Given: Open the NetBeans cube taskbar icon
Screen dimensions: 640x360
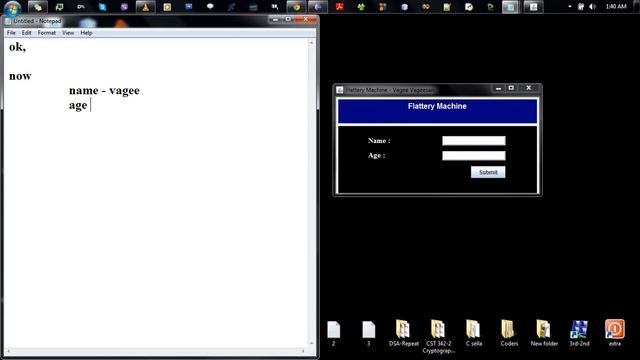Looking at the screenshot, I should pos(404,7).
